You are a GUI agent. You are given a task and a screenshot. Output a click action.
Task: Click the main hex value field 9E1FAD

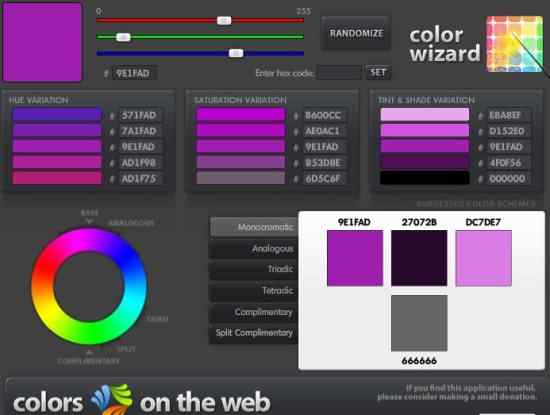coord(134,73)
